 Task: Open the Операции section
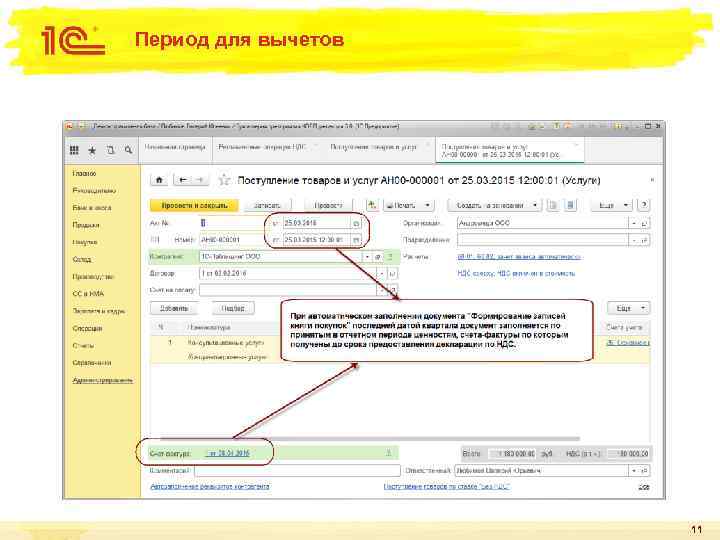click(87, 328)
